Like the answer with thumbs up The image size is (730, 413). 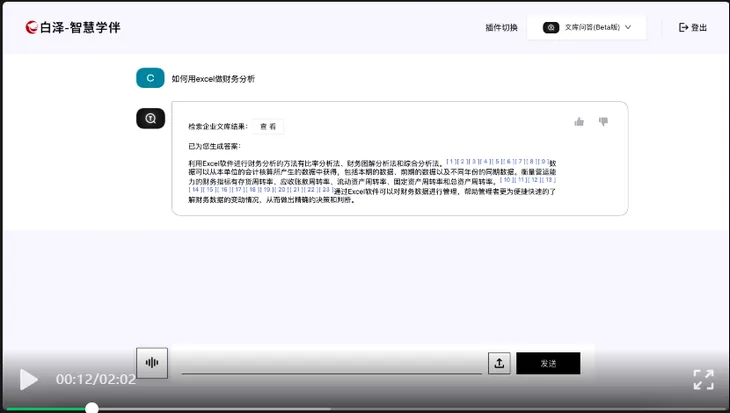coord(579,122)
